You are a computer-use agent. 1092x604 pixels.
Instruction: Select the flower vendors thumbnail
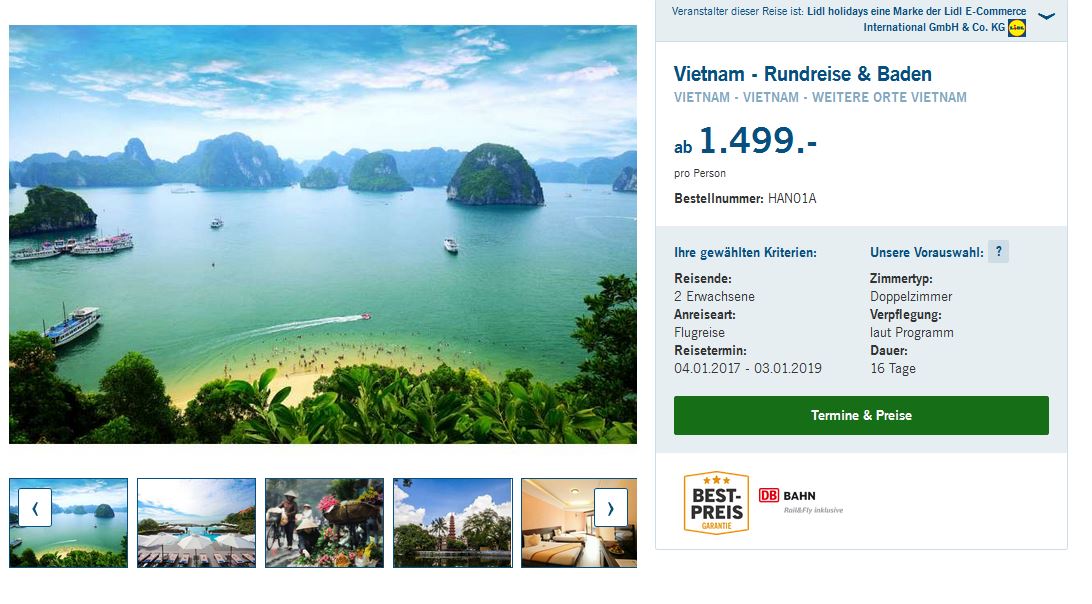click(325, 522)
